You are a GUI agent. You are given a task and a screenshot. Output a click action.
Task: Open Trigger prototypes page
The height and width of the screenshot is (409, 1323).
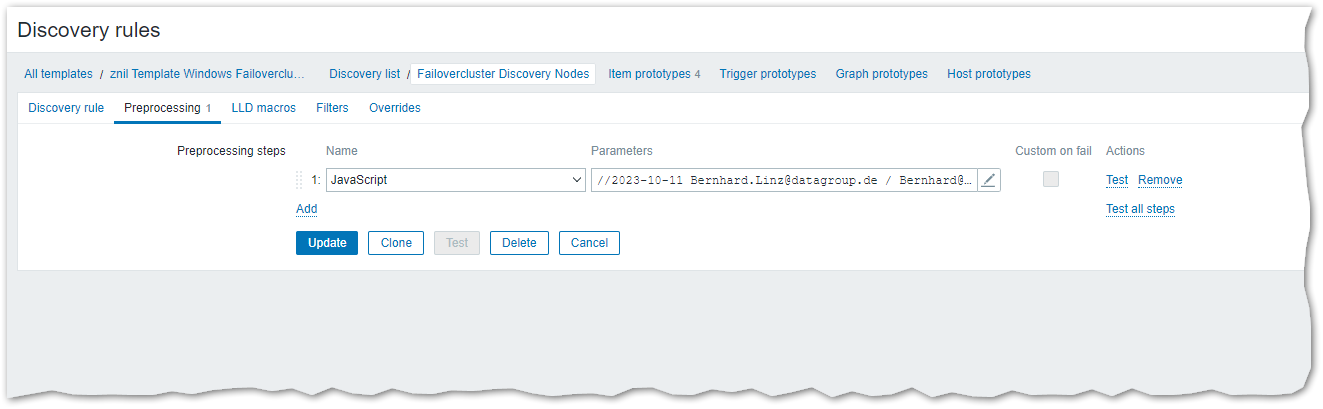(767, 74)
